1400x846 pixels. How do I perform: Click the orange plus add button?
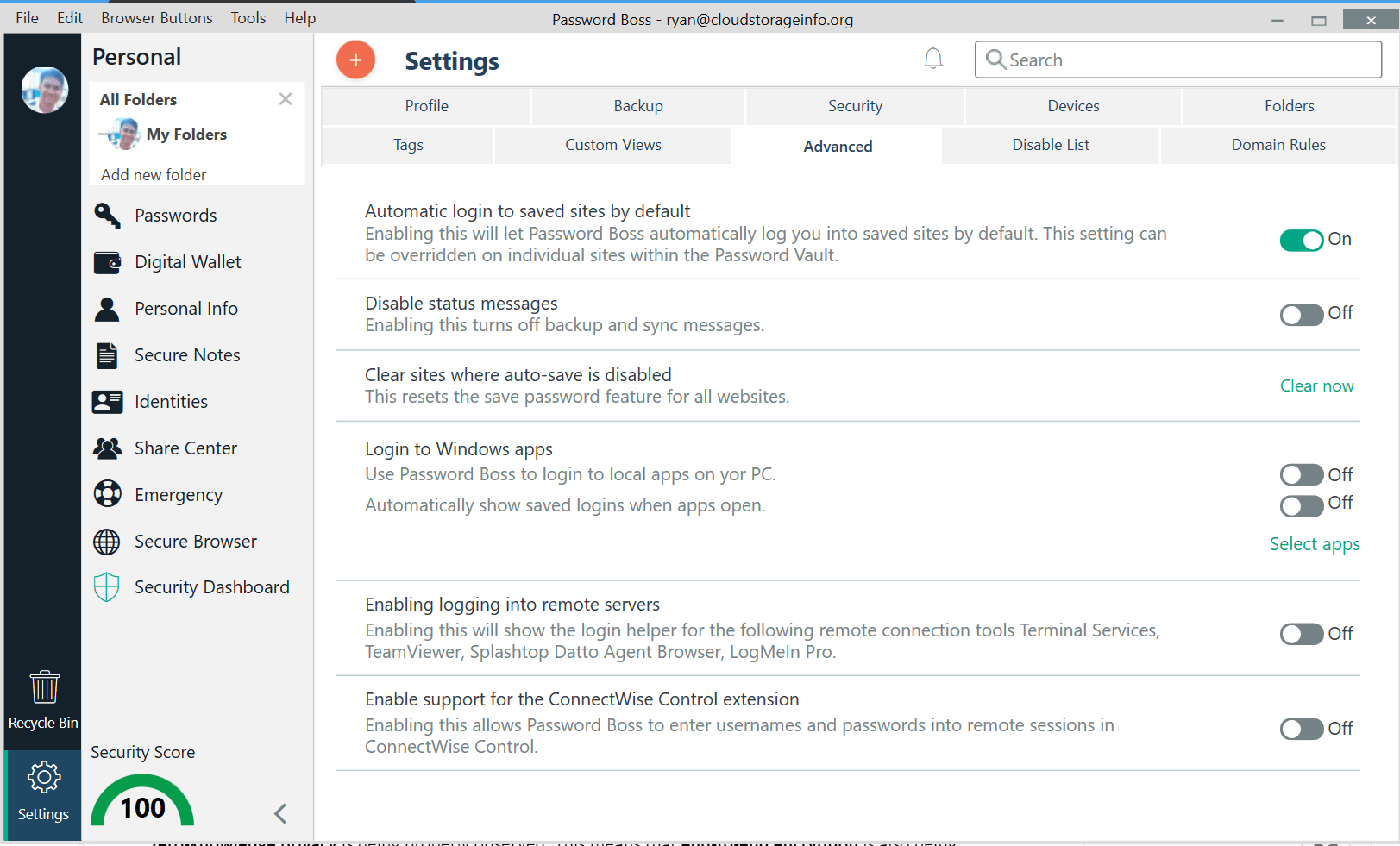pos(355,60)
